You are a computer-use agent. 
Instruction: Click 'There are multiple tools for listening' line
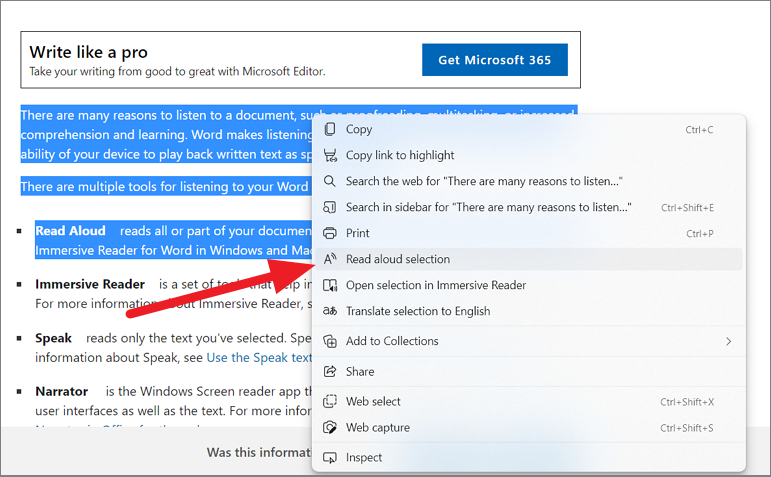(164, 187)
